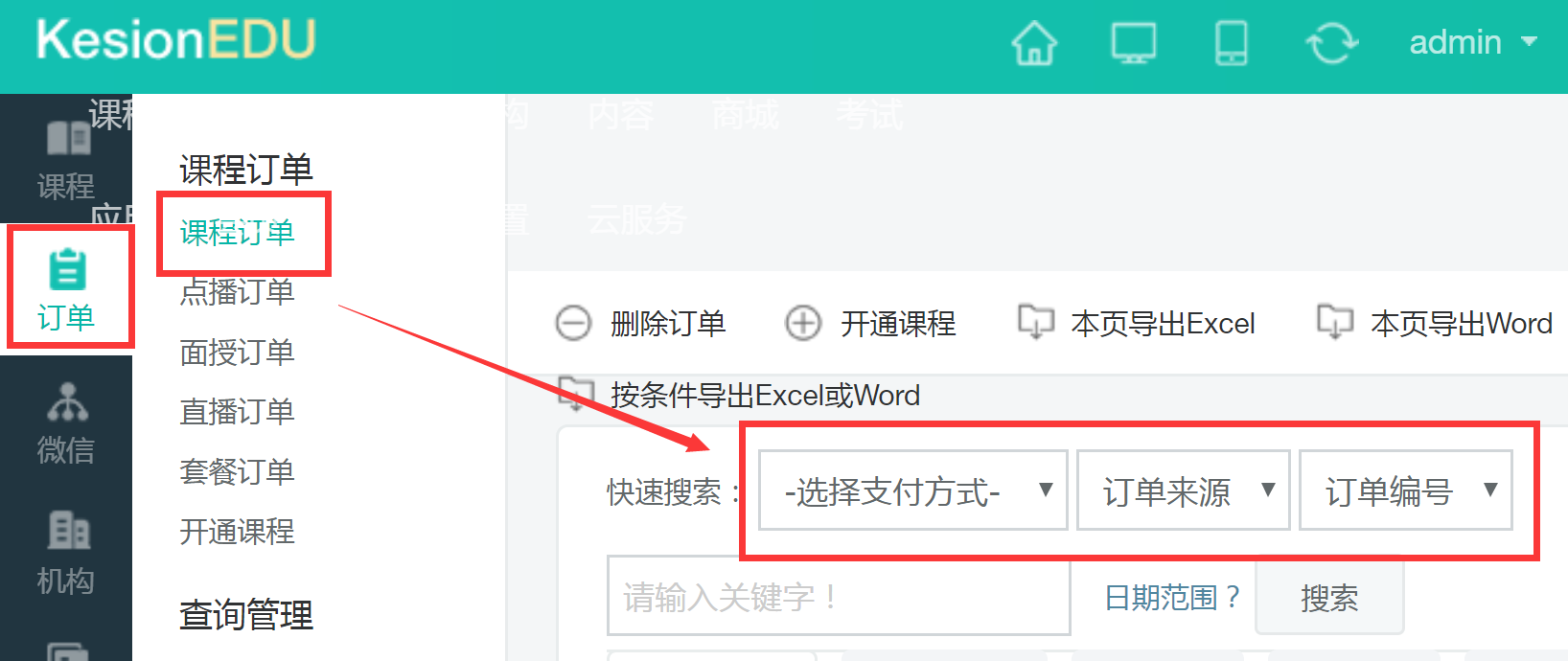Click the home icon in header
This screenshot has width=1568, height=661.
coord(1034,43)
